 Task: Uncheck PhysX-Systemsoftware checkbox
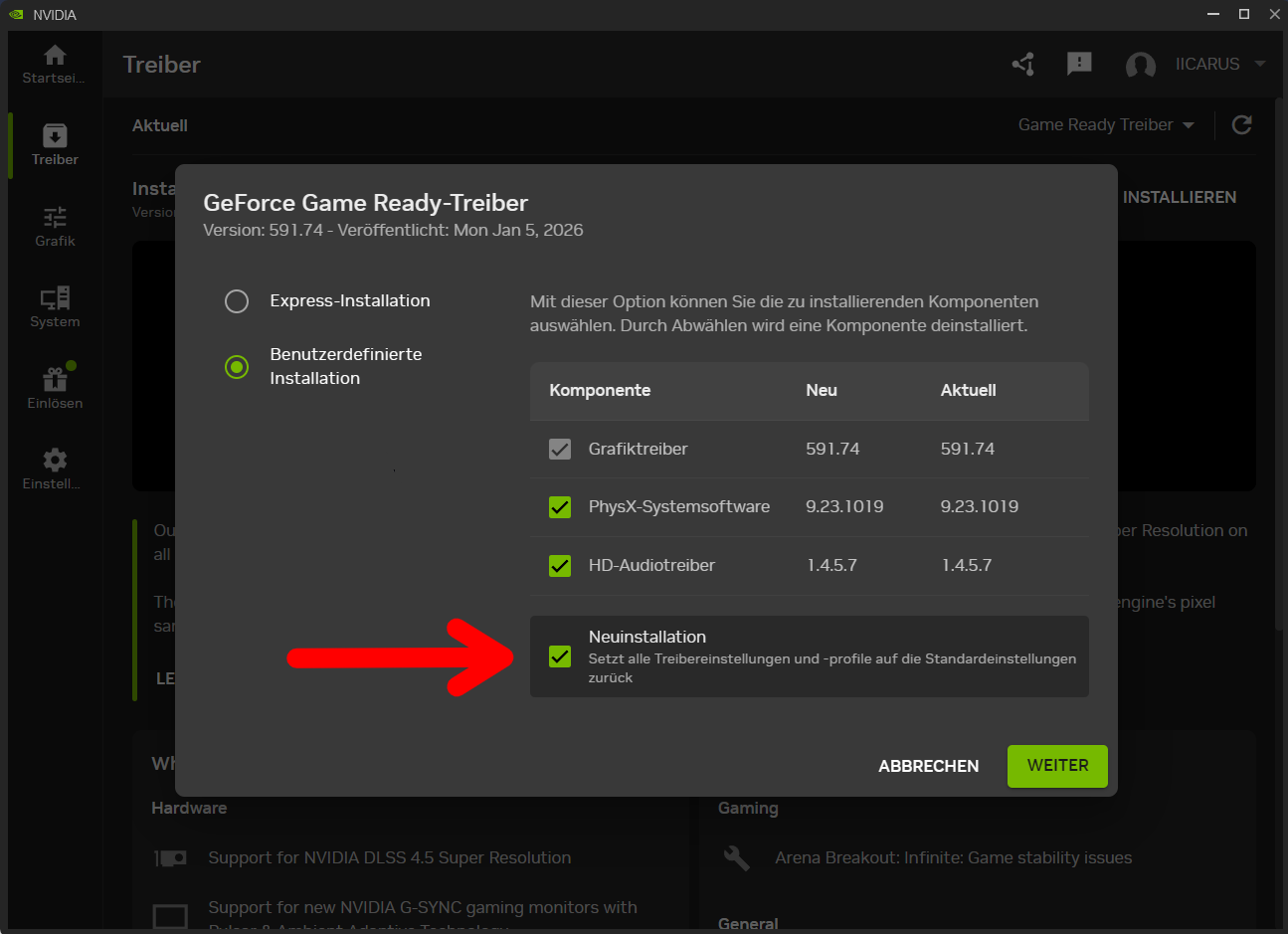560,507
